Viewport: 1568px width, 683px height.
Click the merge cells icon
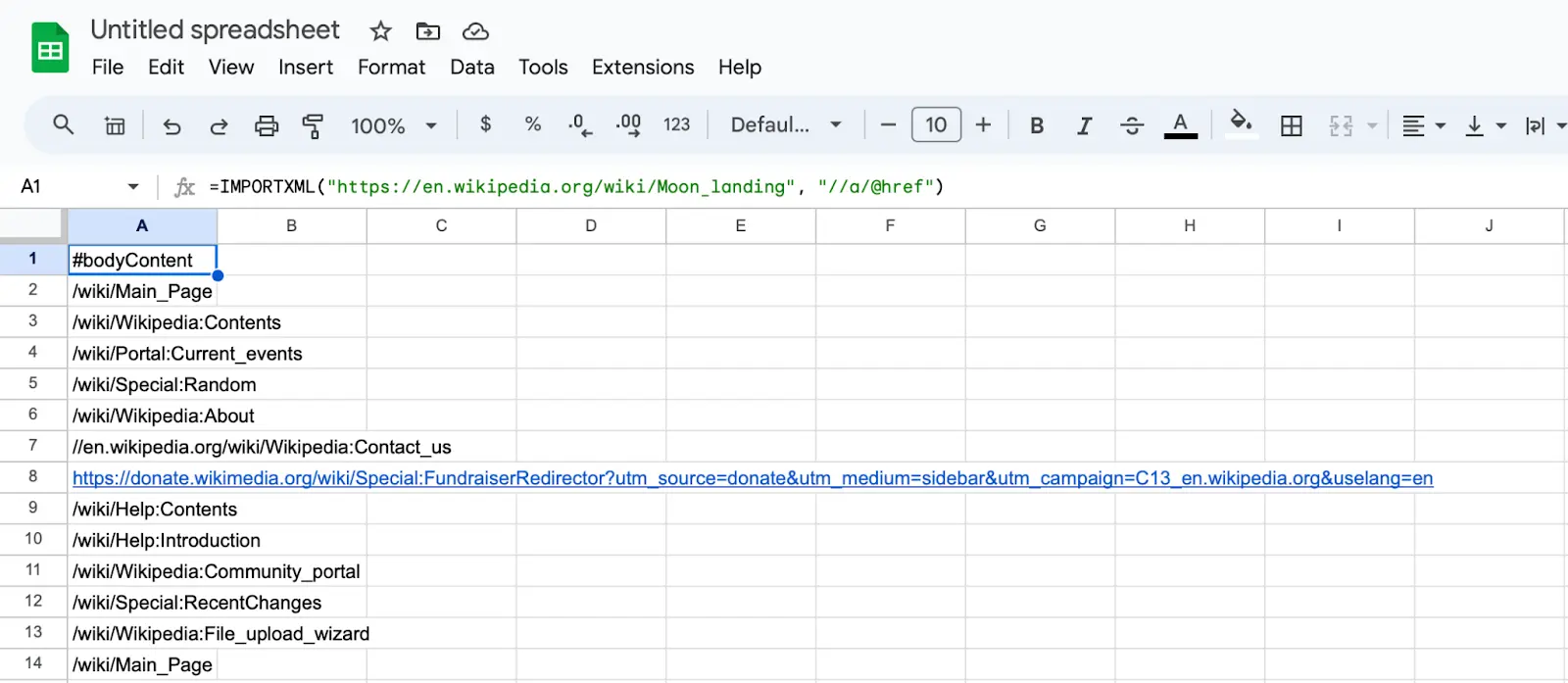click(x=1341, y=125)
